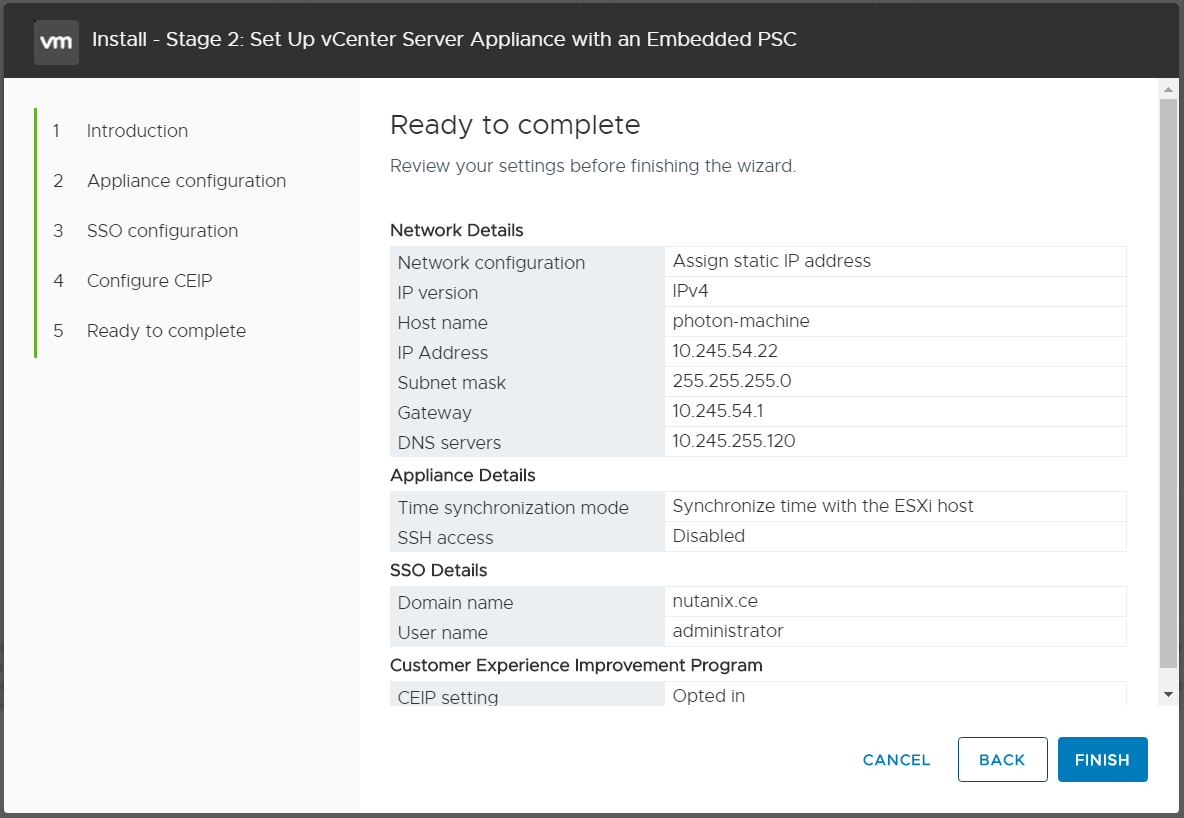Click the VMware vm logo icon
The height and width of the screenshot is (818, 1184).
point(57,42)
